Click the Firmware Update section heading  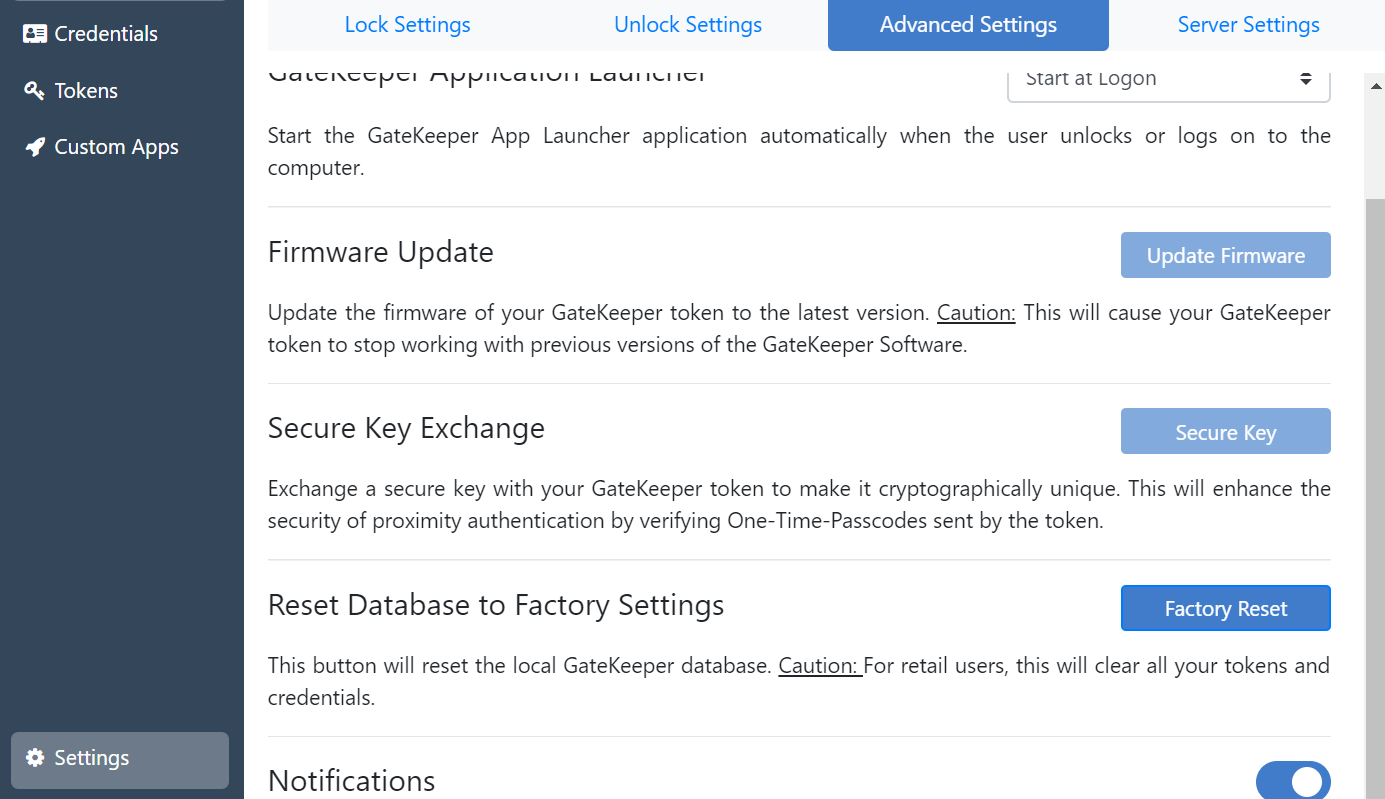(381, 252)
